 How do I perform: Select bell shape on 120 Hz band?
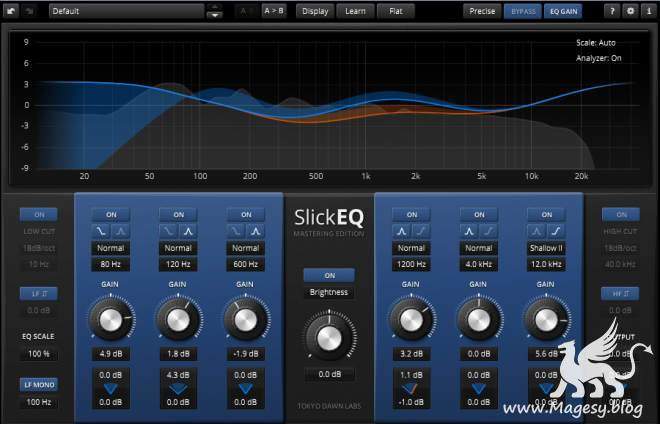[x=188, y=231]
